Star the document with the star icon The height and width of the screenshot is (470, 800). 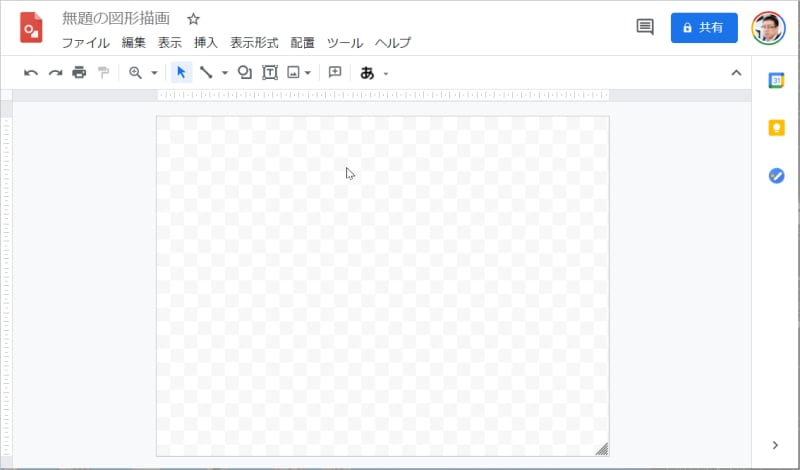pos(193,19)
